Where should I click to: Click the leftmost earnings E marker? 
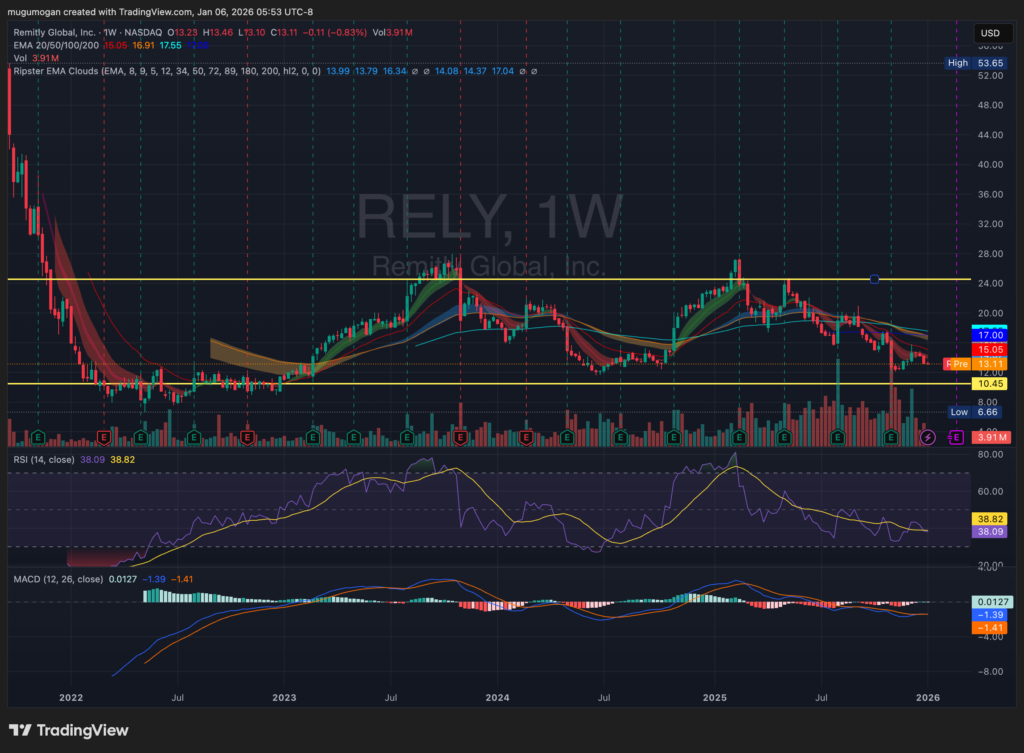pos(38,437)
